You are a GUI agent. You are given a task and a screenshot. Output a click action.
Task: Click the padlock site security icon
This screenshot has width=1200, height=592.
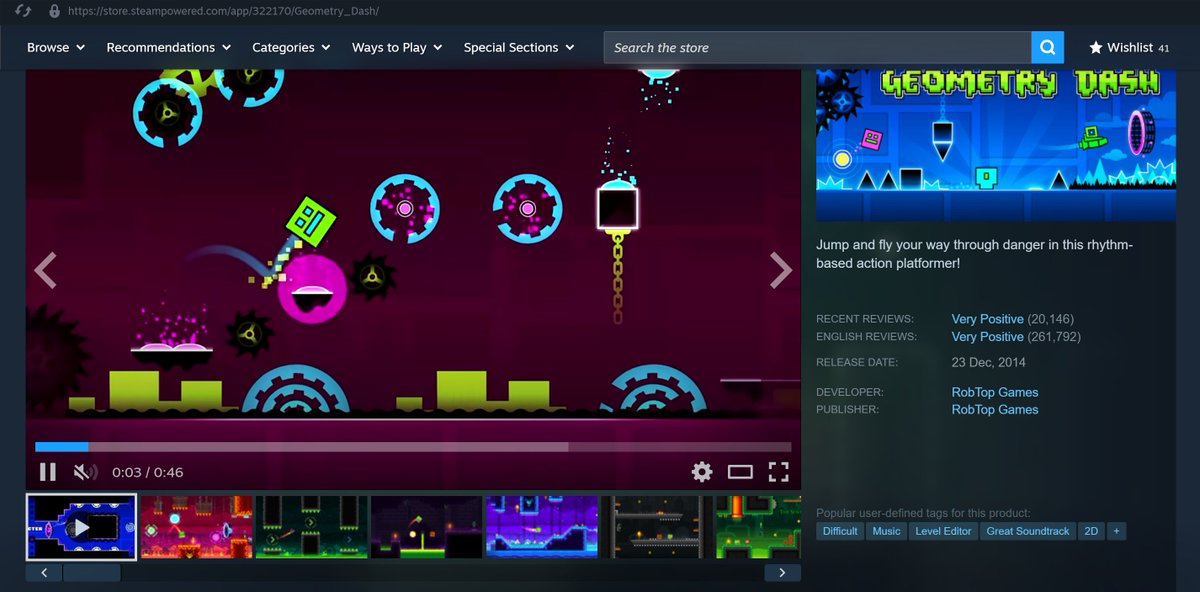click(54, 12)
